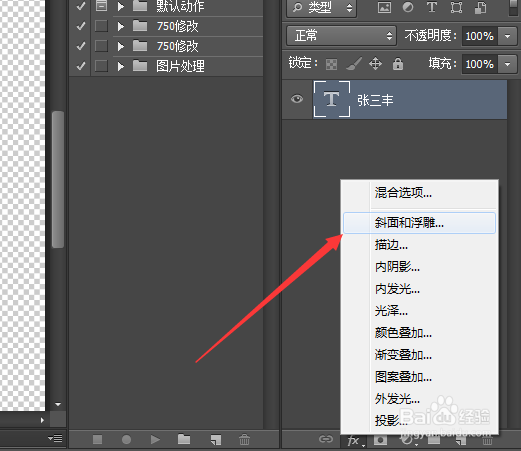Lock transparent pixels of the layer

tap(331, 64)
